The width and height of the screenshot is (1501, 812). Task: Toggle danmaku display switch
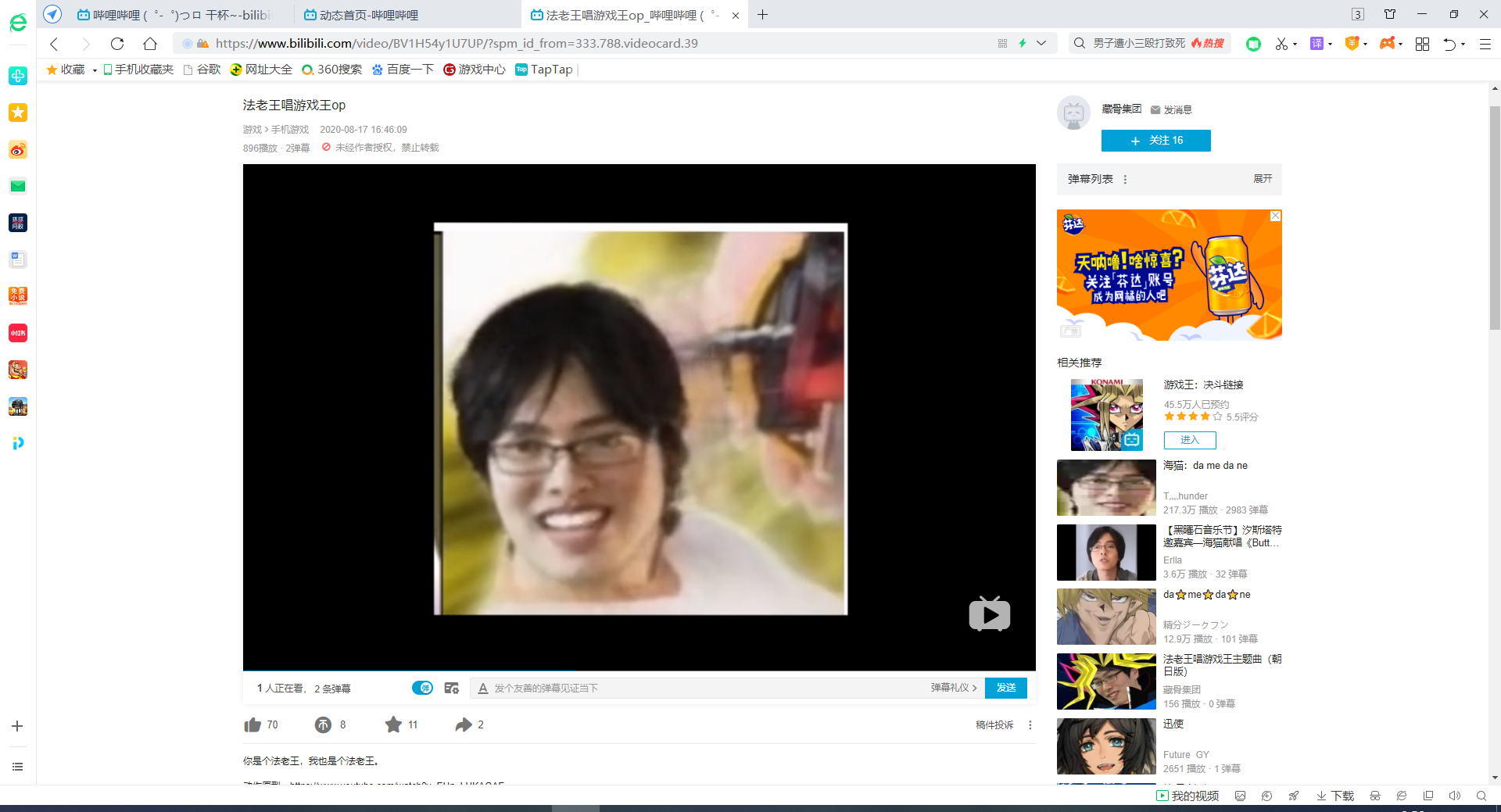(422, 688)
